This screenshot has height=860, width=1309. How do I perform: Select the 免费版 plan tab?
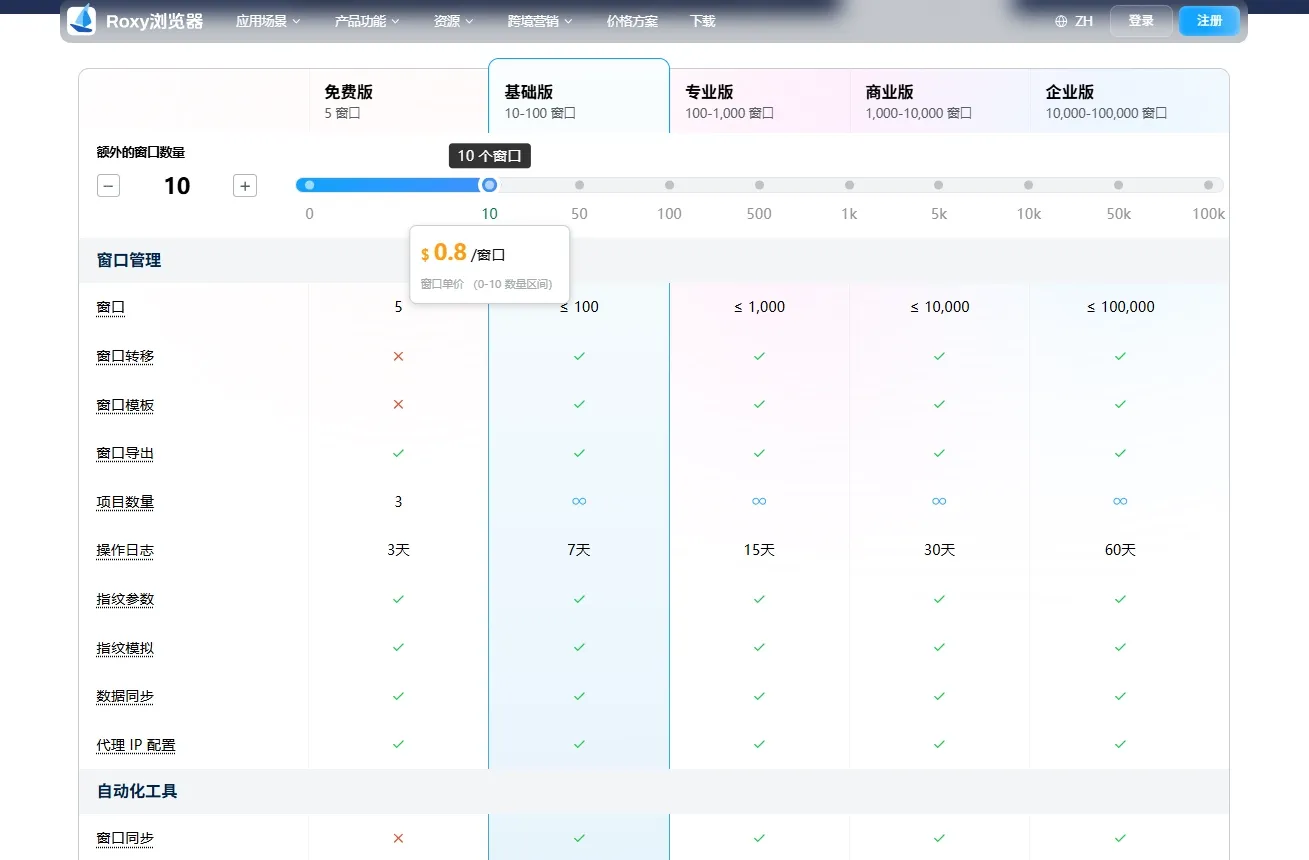click(x=398, y=101)
